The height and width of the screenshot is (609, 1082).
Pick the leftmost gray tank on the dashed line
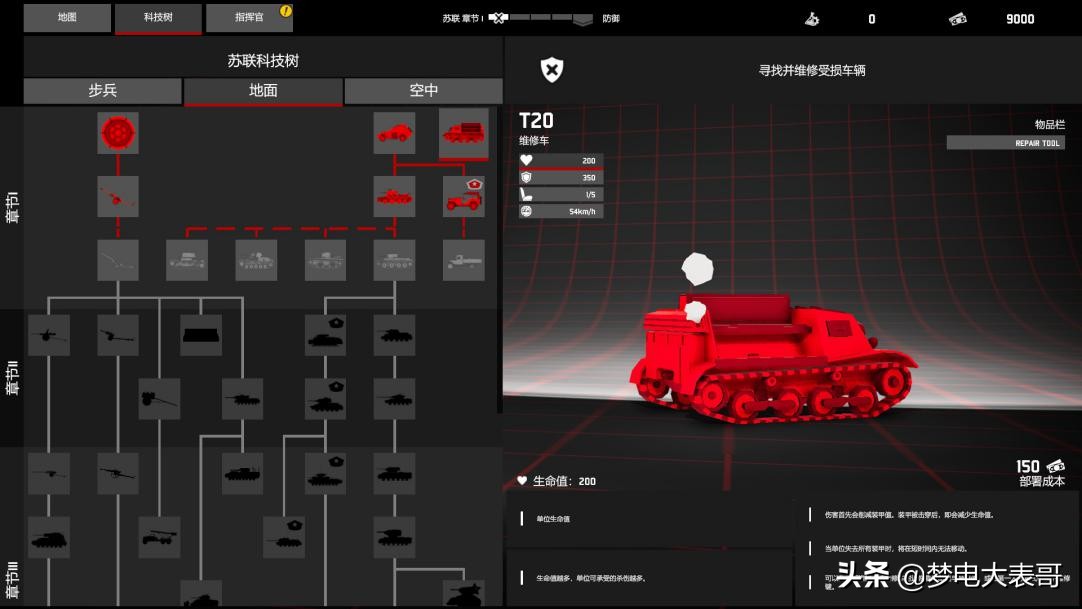click(x=187, y=260)
